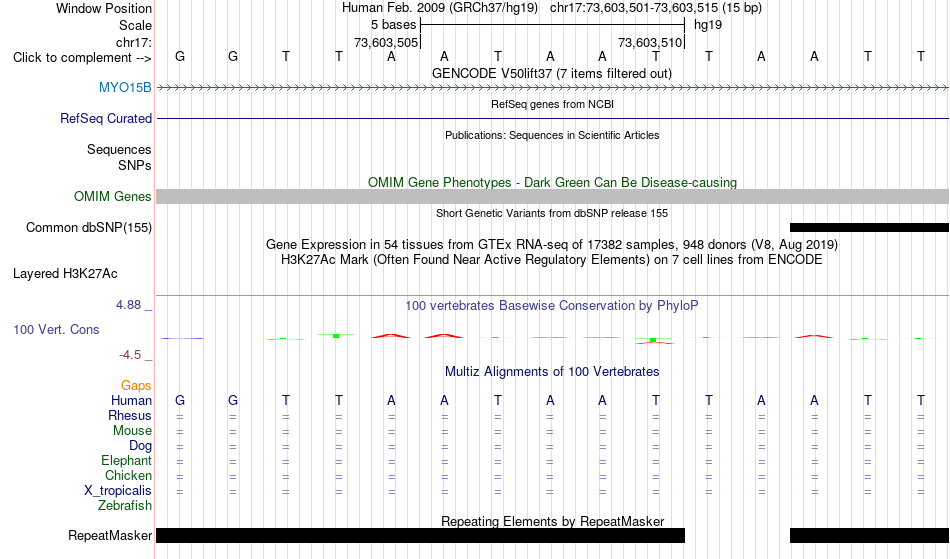The height and width of the screenshot is (559, 950).
Task: Click the Scale label
Action: click(135, 25)
